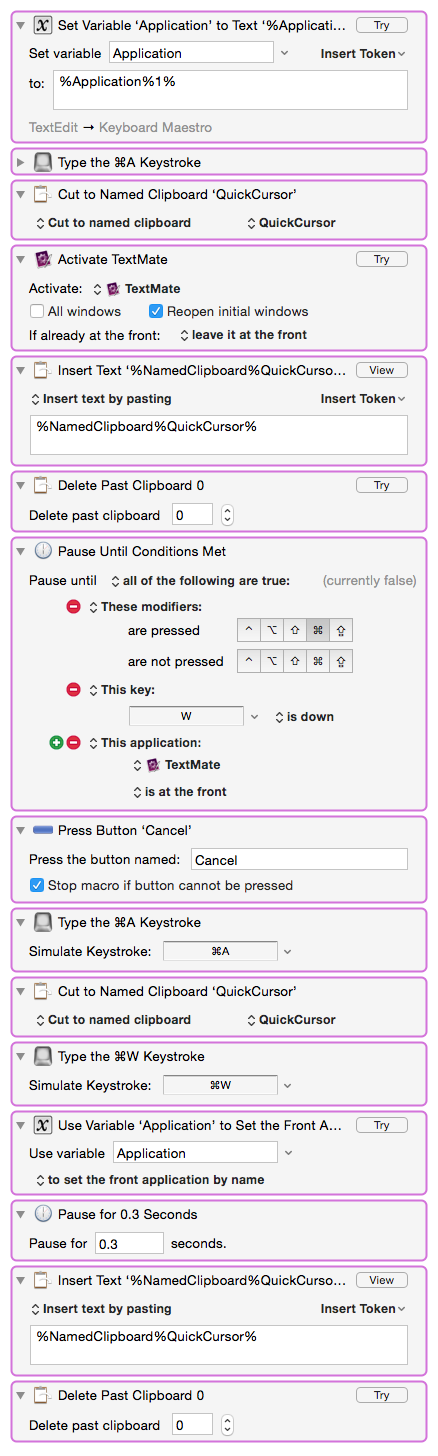Uncheck Reopen initial windows

(x=156, y=311)
